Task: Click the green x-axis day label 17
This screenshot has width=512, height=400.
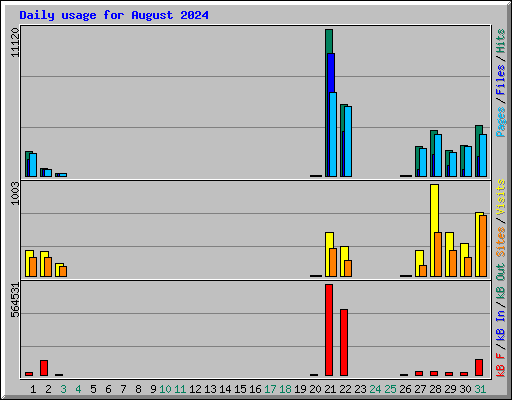Action: tap(270, 389)
